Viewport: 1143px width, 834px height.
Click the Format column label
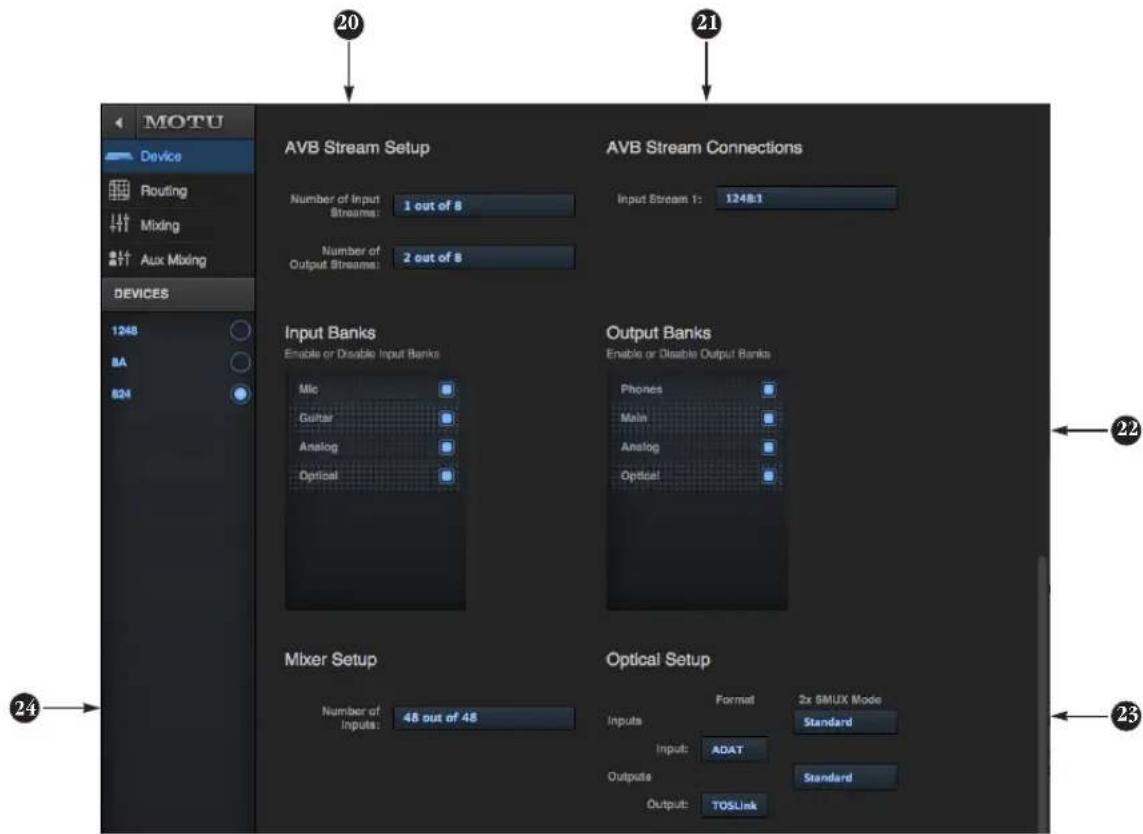(x=735, y=699)
